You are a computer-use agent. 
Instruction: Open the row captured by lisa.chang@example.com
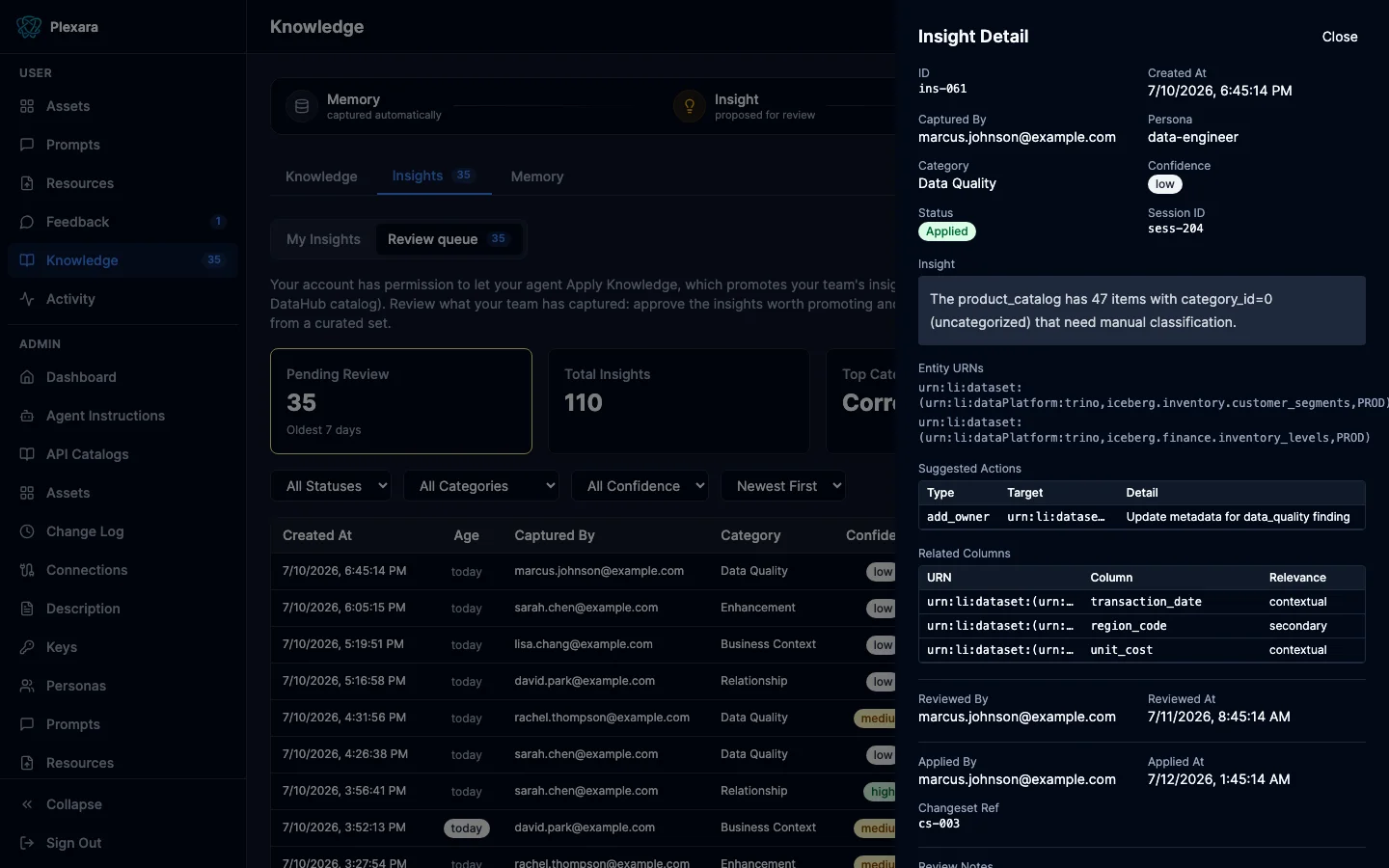[x=584, y=644]
